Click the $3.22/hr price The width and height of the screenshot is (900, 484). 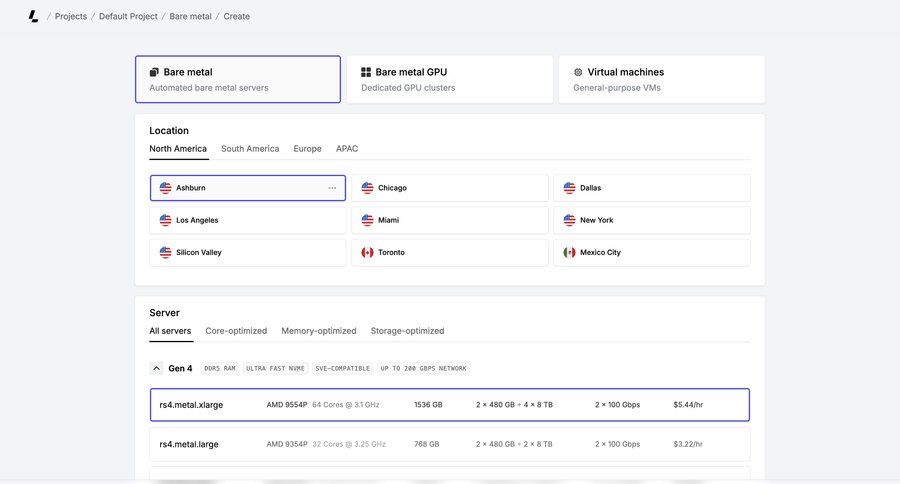pos(688,444)
